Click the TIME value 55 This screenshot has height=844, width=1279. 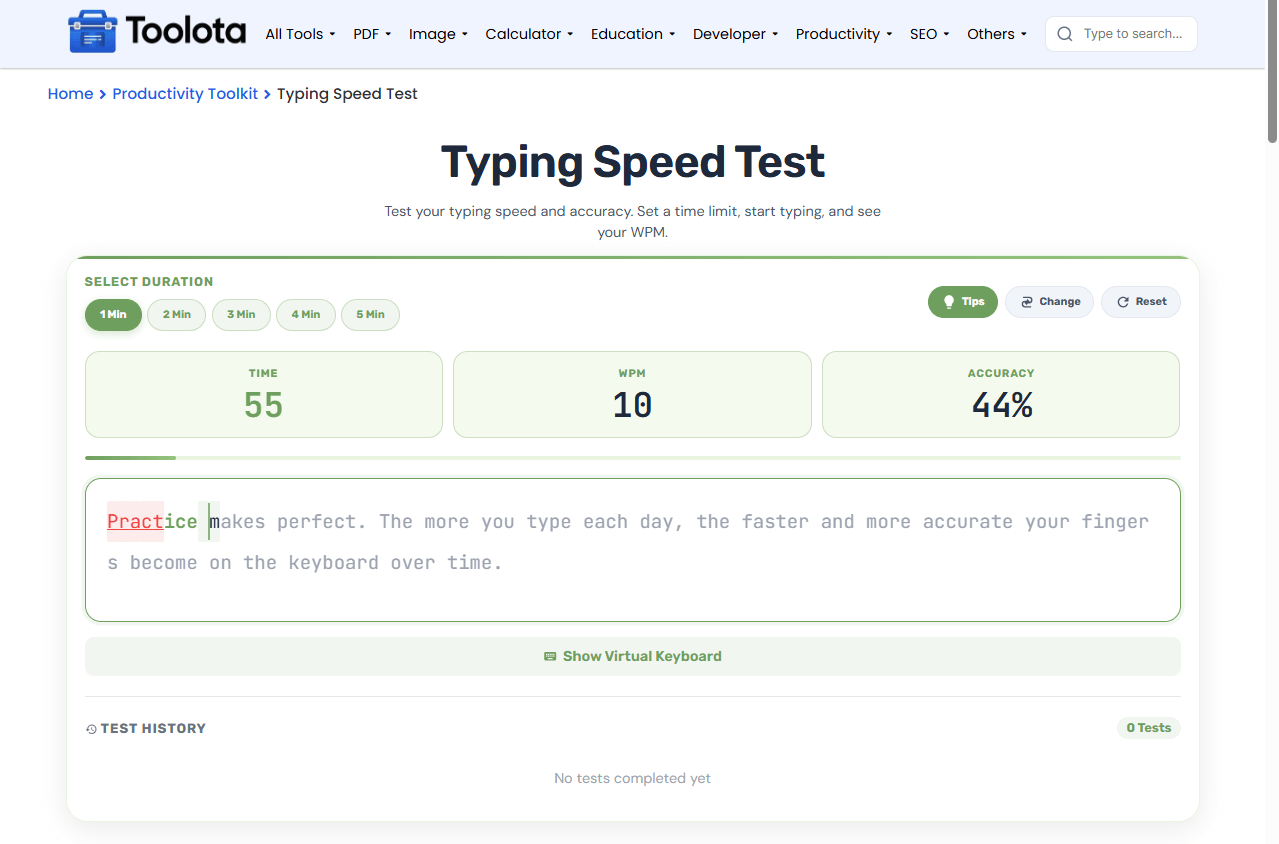(x=264, y=405)
